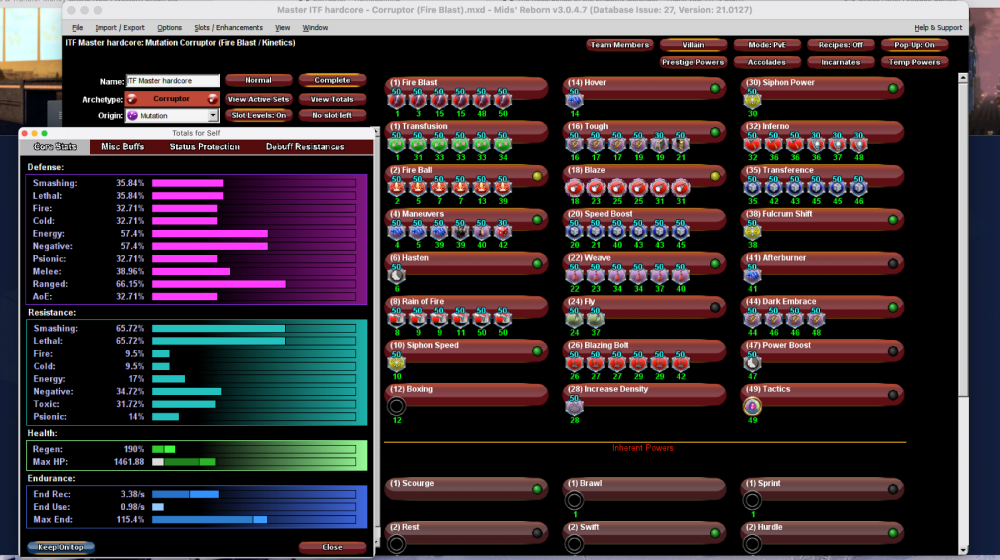The image size is (1000, 560).
Task: Click previous archetype arrow beside Corruptor
Action: coord(132,99)
